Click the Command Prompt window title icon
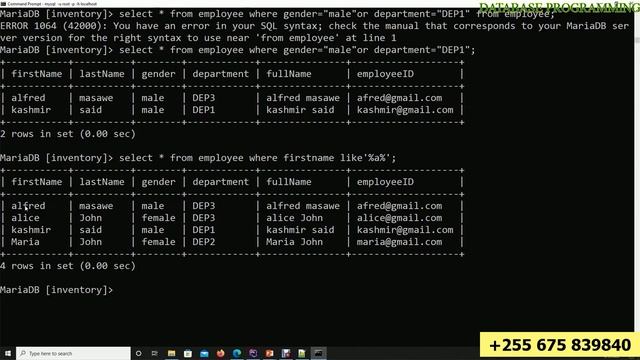 [3, 4]
